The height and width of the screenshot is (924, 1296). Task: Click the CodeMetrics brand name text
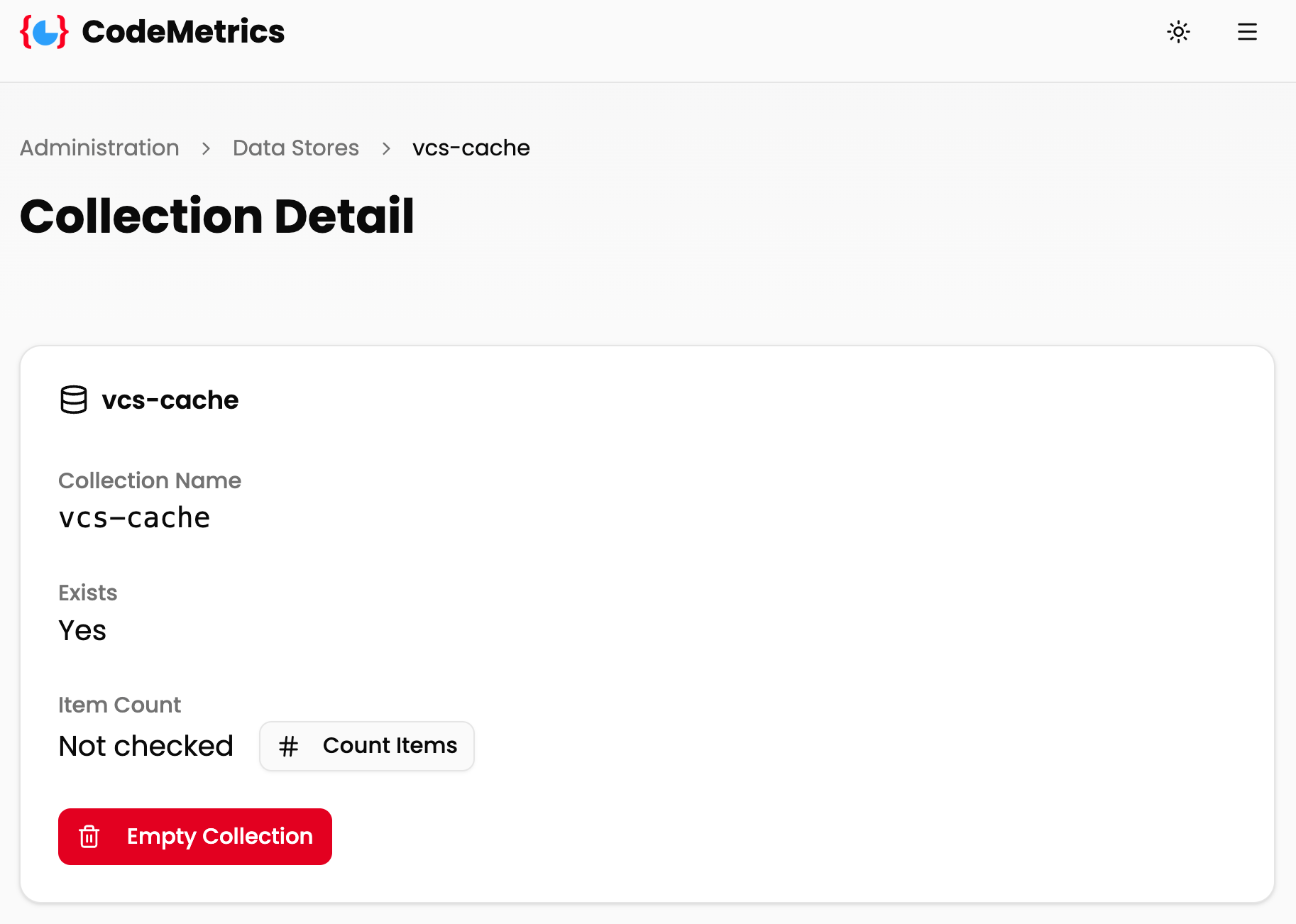click(183, 32)
